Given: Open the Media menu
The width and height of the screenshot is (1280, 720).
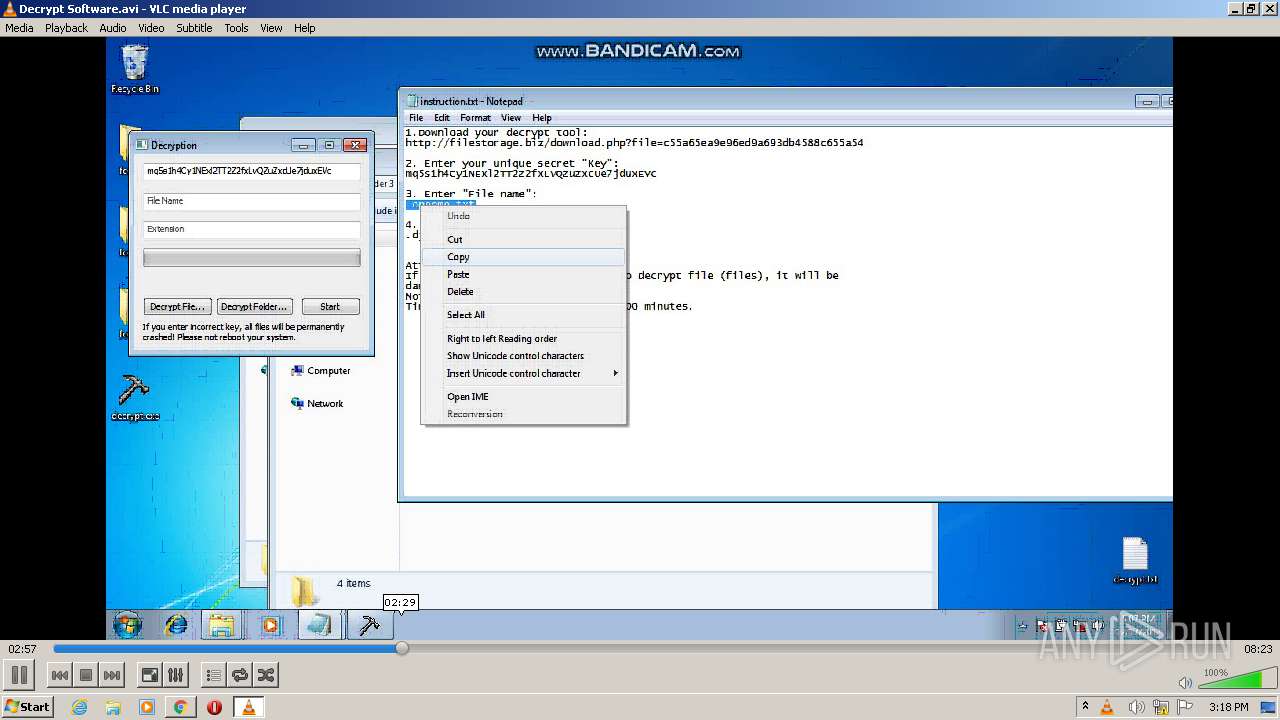Looking at the screenshot, I should pyautogui.click(x=19, y=28).
